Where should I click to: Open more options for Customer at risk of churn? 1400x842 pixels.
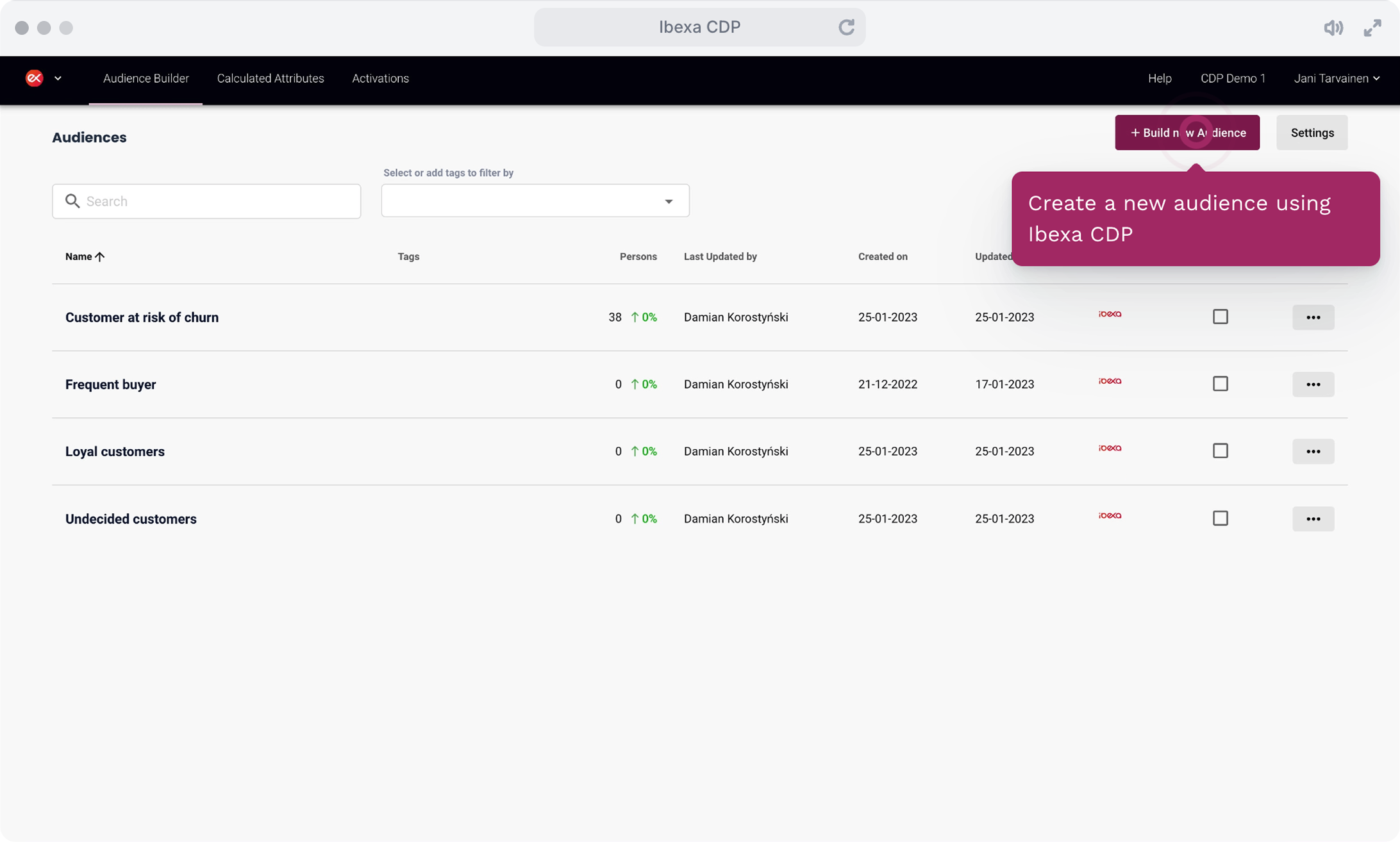tap(1313, 317)
